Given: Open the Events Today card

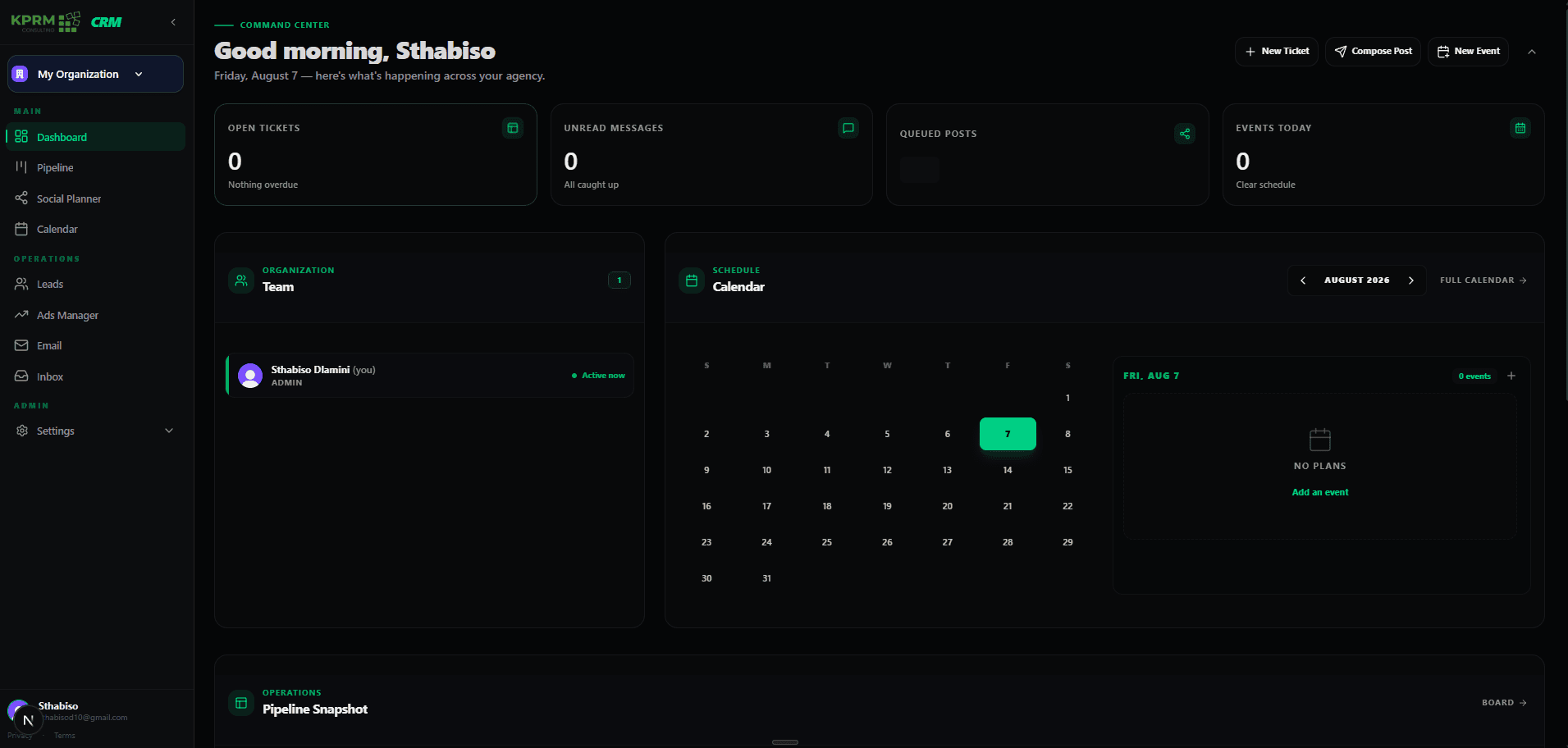Looking at the screenshot, I should pyautogui.click(x=1383, y=154).
